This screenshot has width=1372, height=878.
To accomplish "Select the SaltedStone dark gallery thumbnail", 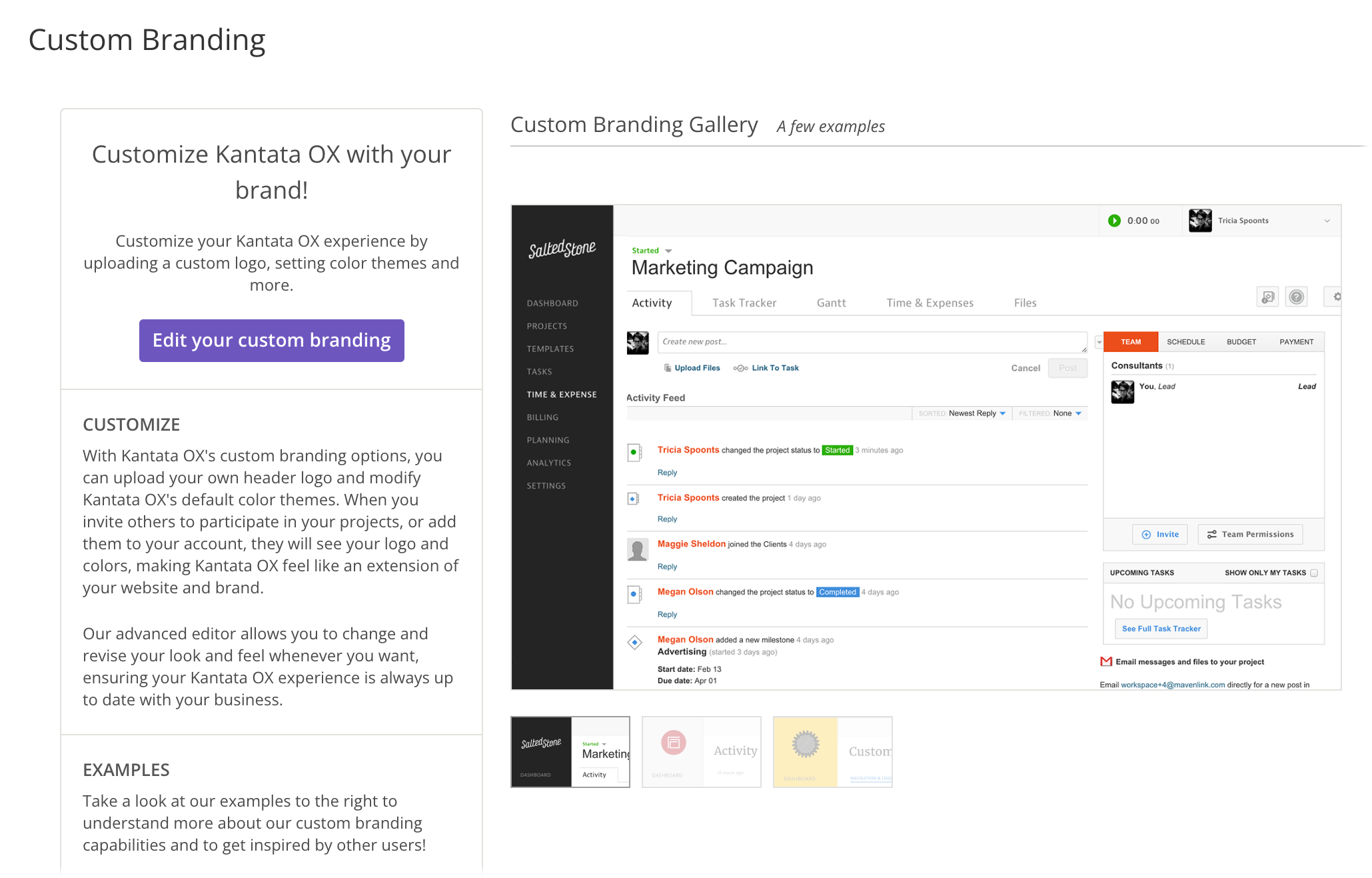I will click(570, 752).
